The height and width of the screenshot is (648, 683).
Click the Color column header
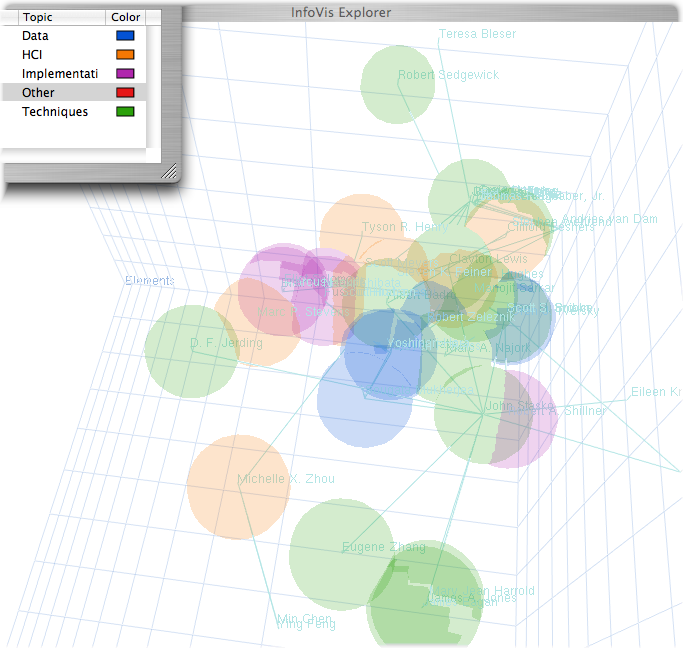coord(126,17)
